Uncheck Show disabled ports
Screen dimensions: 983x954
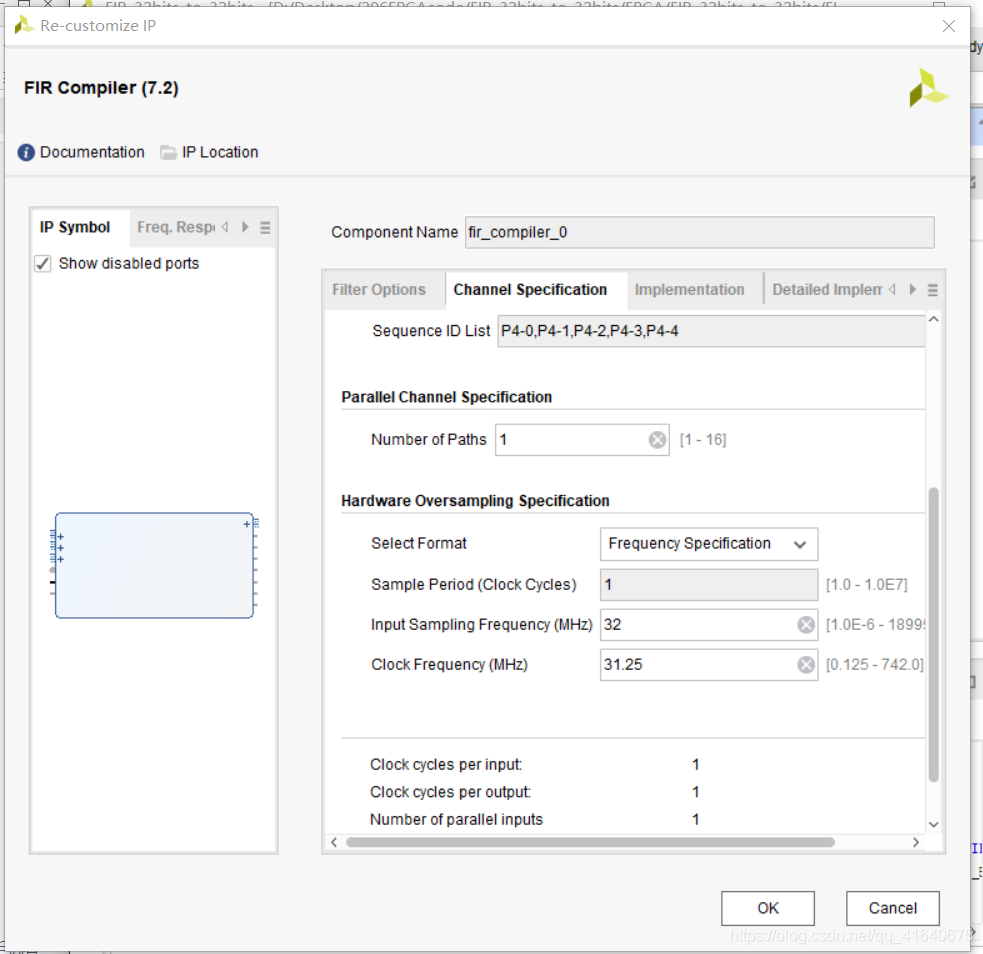tap(43, 264)
